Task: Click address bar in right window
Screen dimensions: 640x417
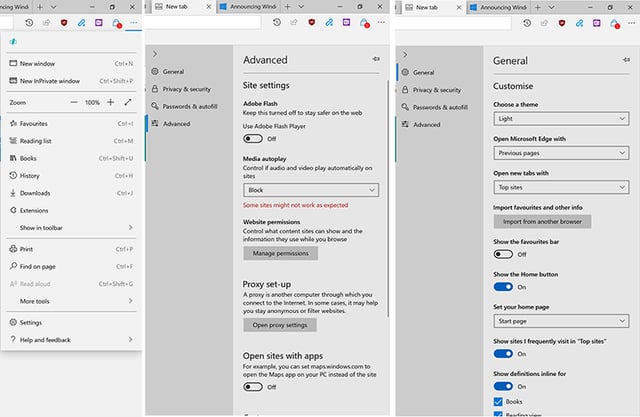Action: tap(453, 23)
